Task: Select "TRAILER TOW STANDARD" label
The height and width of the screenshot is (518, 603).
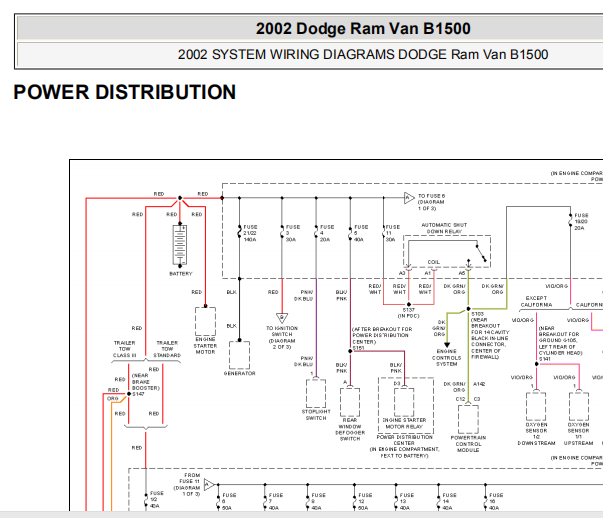Action: tap(167, 349)
